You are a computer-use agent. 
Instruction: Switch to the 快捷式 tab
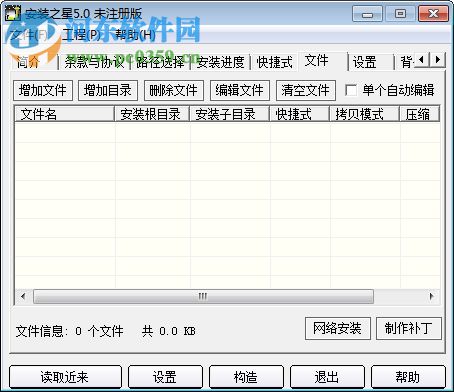click(x=275, y=62)
